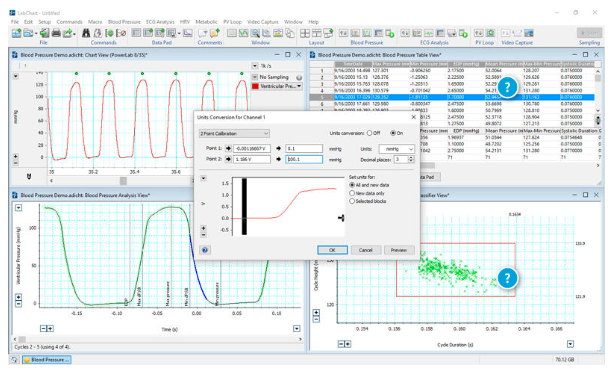Select Units conversion Off radio button

pyautogui.click(x=370, y=133)
